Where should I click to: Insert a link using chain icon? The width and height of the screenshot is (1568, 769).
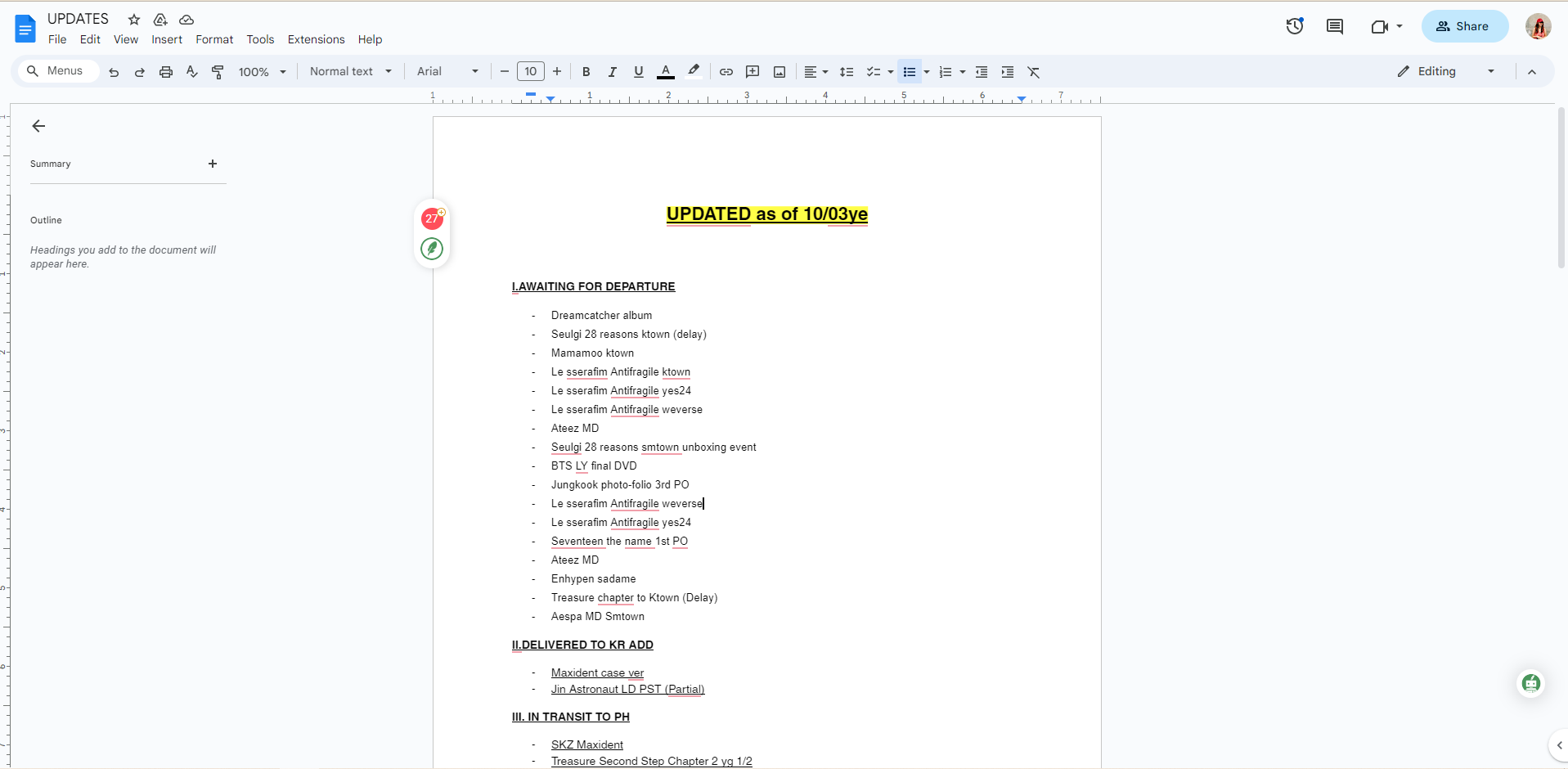[726, 72]
